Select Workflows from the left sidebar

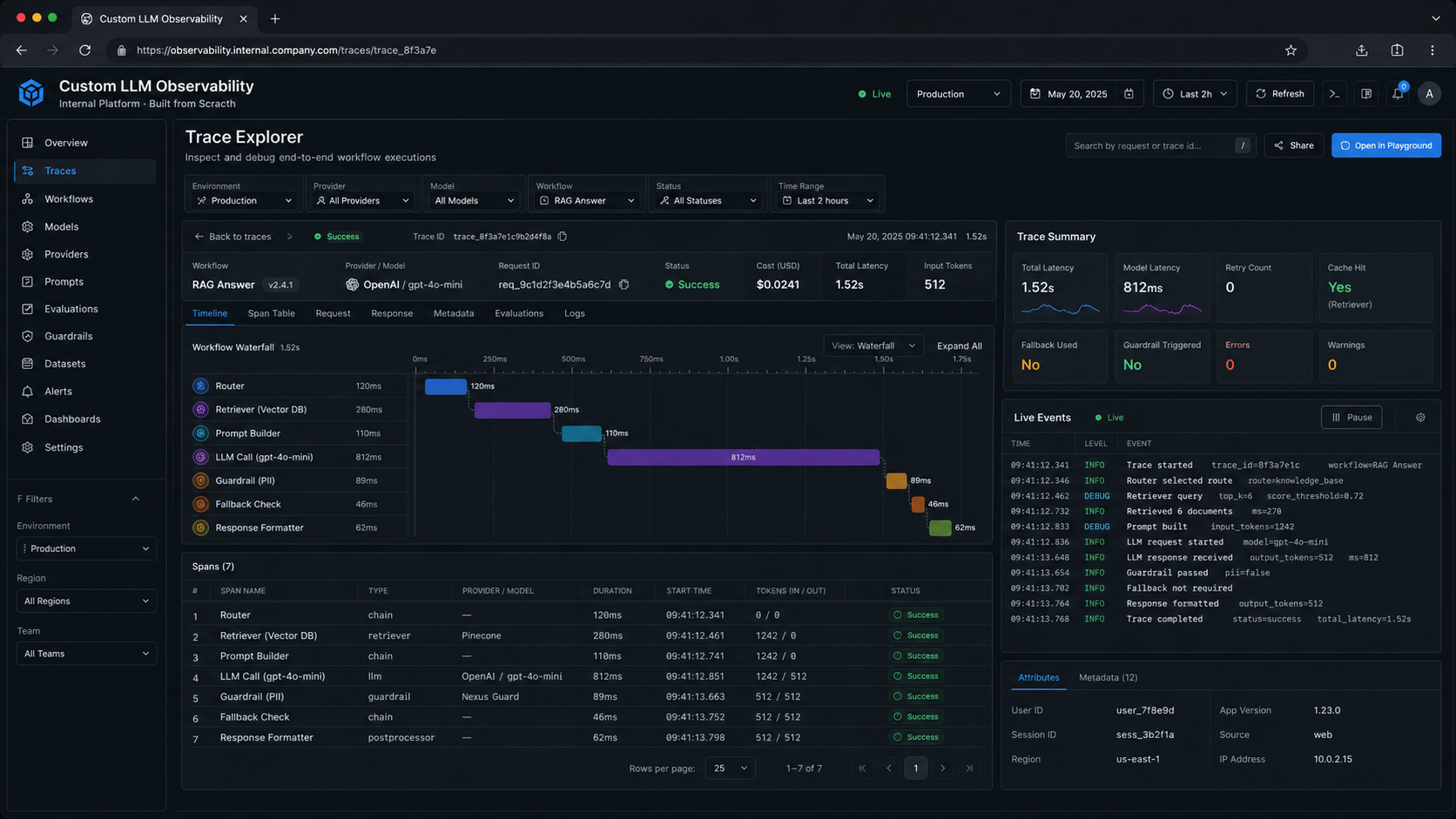tap(68, 198)
